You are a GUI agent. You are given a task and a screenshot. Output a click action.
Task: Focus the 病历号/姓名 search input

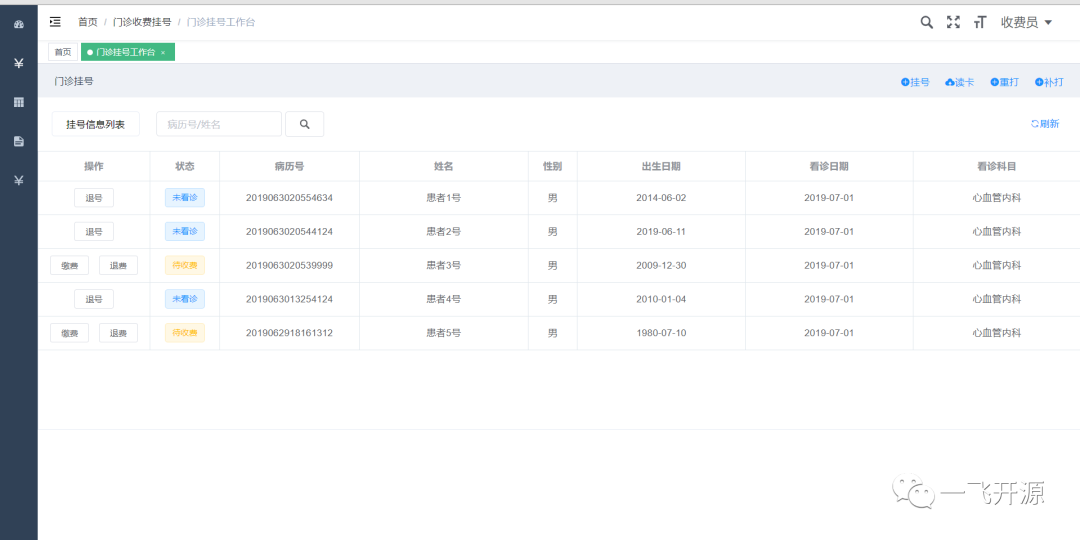[x=218, y=124]
